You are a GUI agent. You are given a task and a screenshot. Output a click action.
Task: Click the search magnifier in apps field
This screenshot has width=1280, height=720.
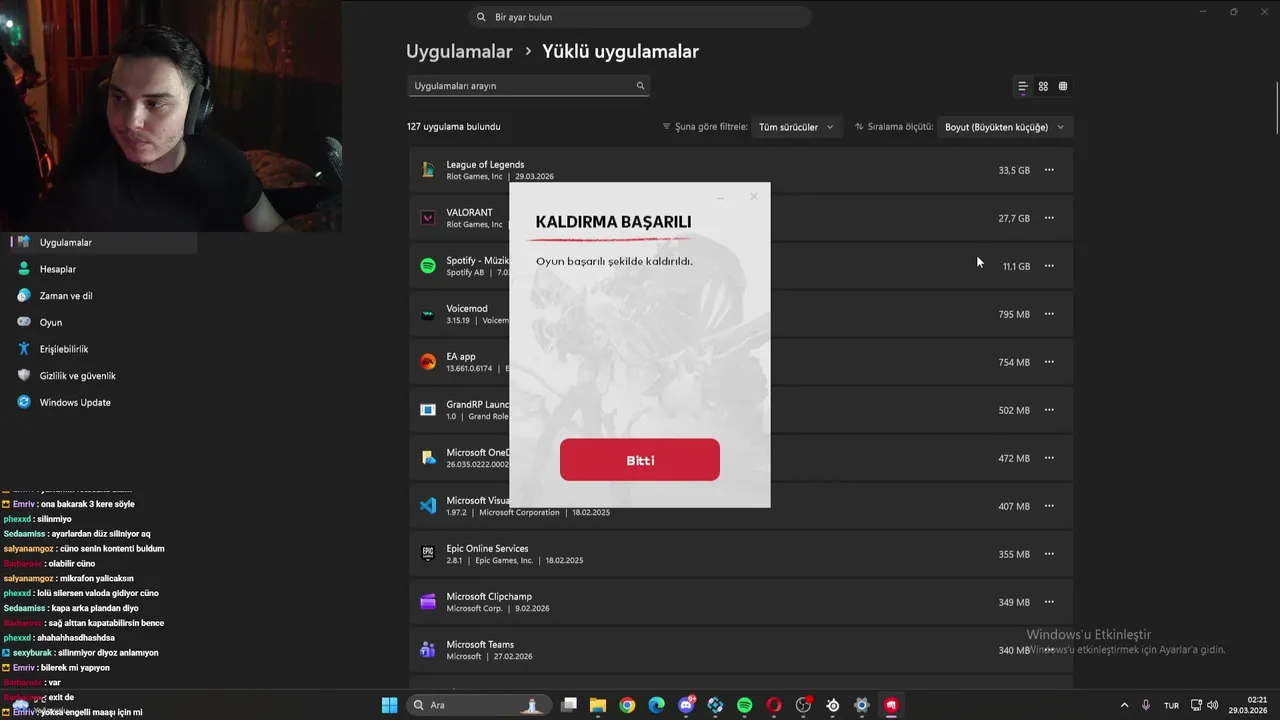tap(640, 86)
